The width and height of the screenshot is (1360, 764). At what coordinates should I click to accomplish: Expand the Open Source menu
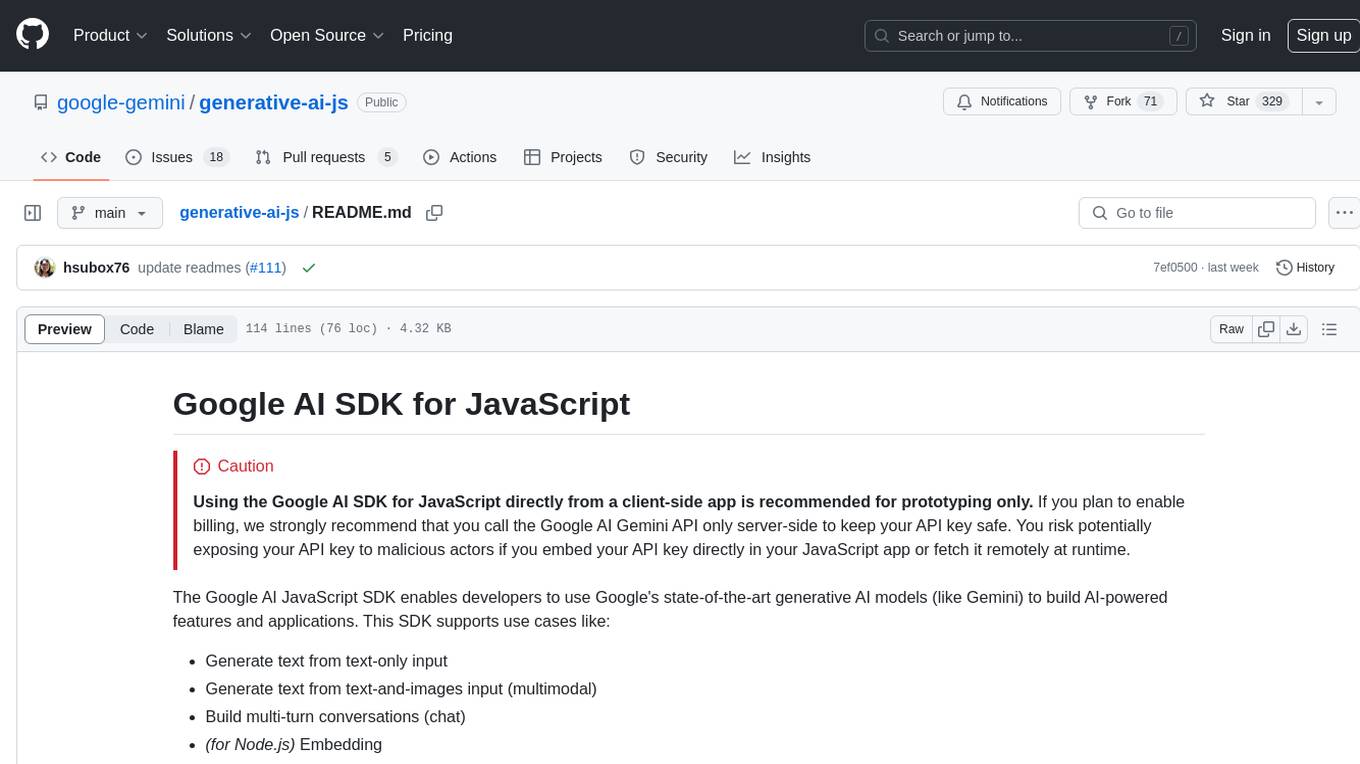[x=327, y=35]
